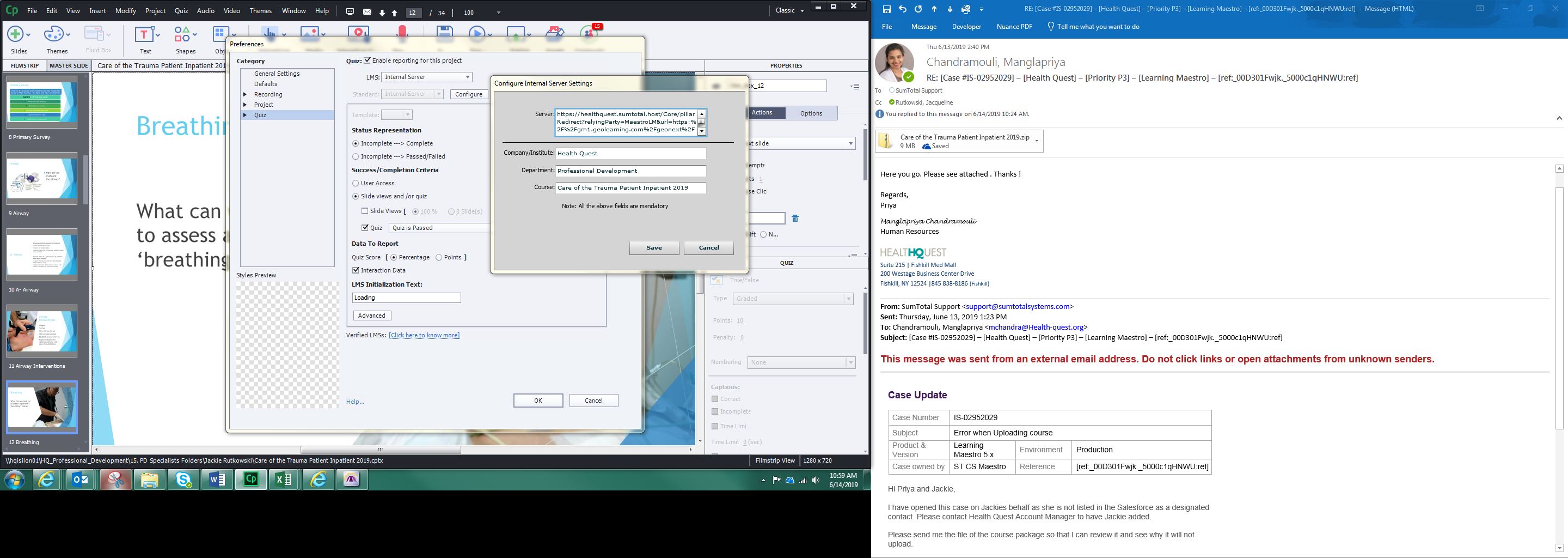The image size is (1568, 558).
Task: Click the Slides add icon in toolbar
Action: coord(16,34)
